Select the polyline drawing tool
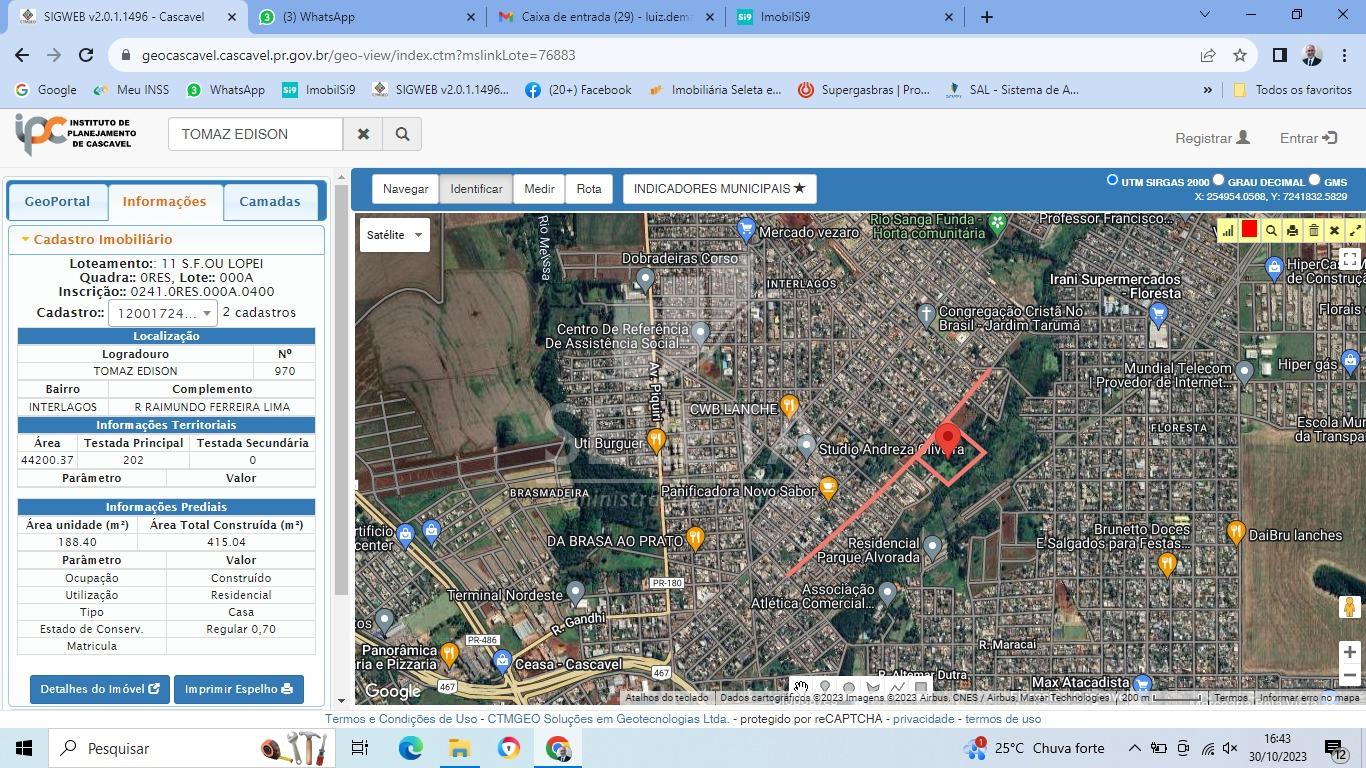Image resolution: width=1366 pixels, height=768 pixels. pos(897,688)
